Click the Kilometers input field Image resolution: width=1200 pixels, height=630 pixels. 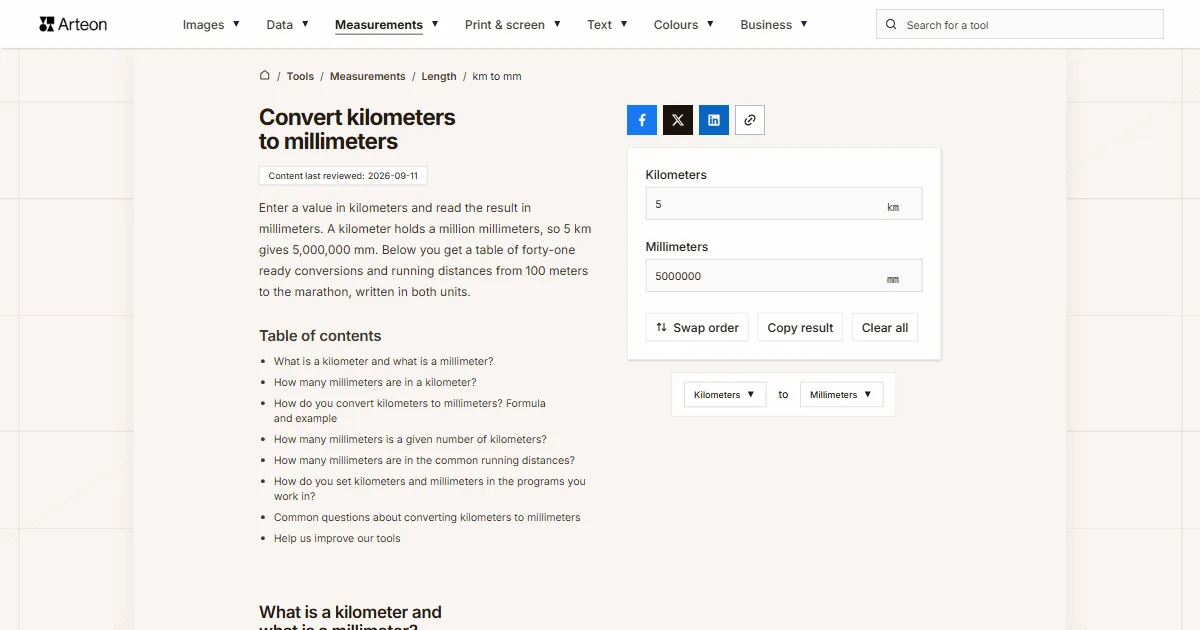coord(784,204)
